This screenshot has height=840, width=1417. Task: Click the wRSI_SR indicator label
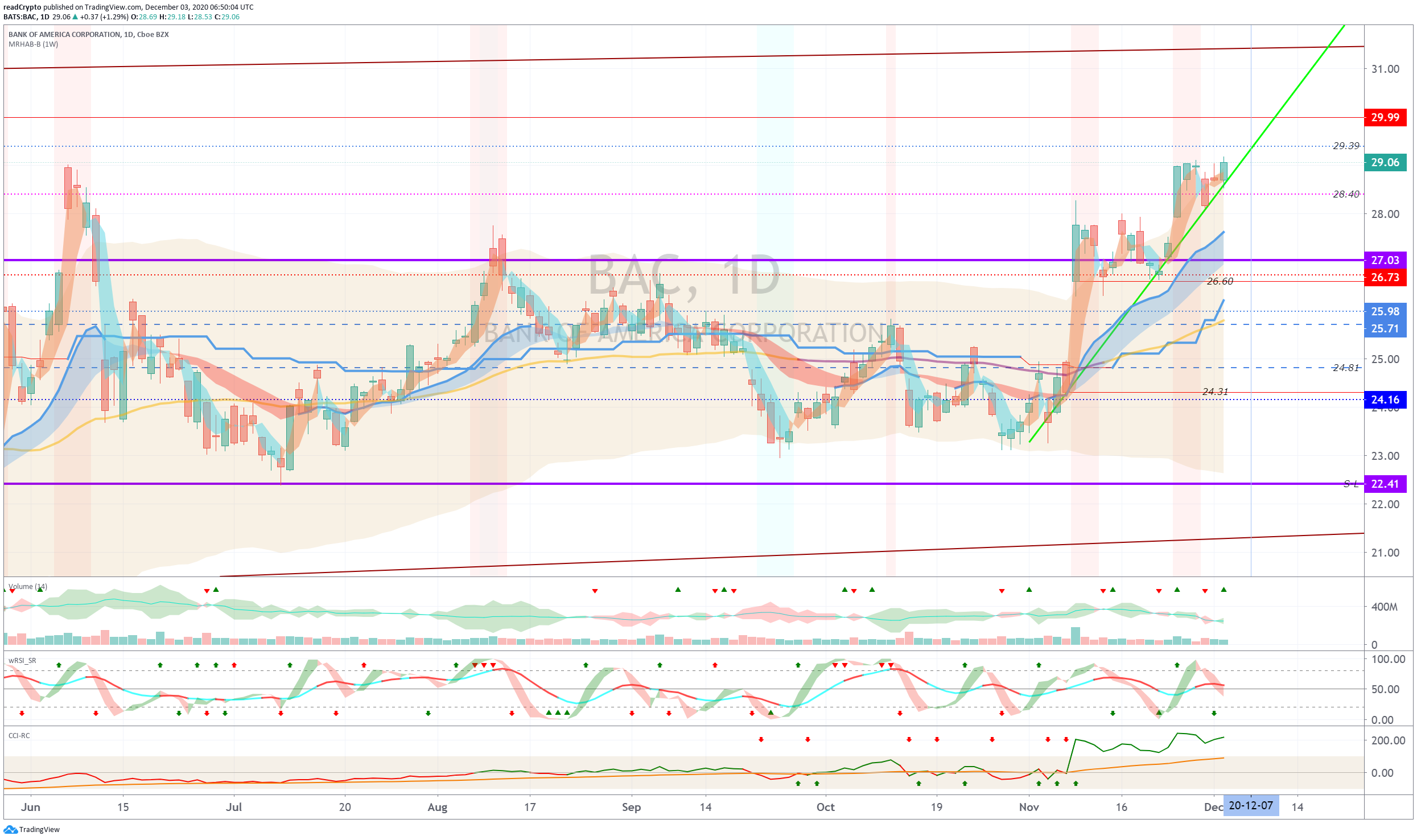(22, 661)
